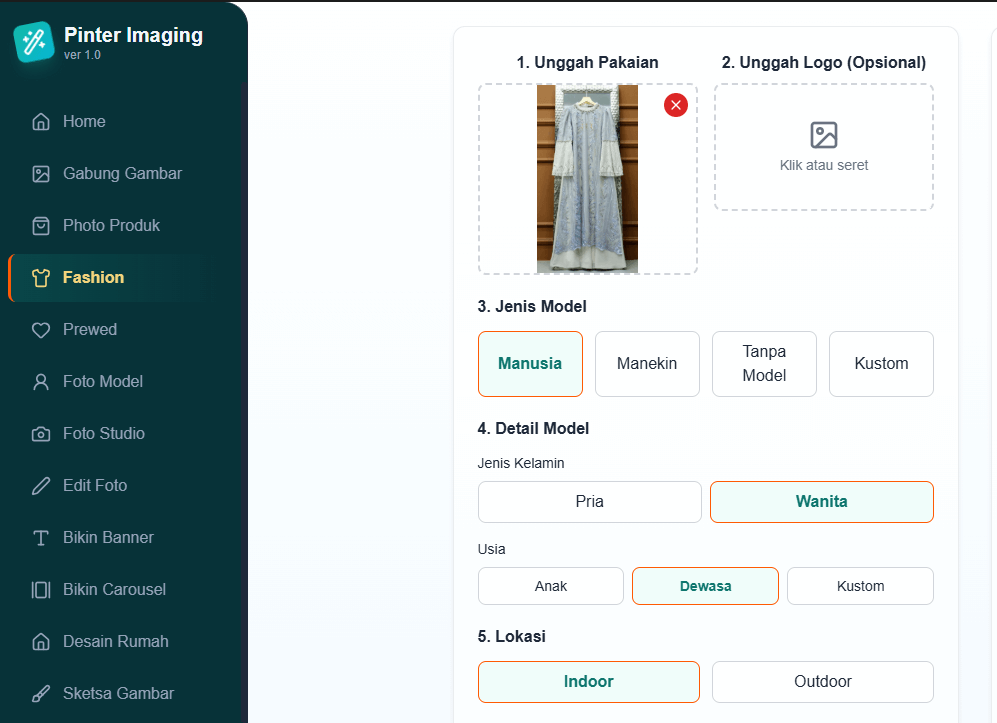Click the Foto Studio camera icon
This screenshot has height=723, width=997.
point(41,434)
